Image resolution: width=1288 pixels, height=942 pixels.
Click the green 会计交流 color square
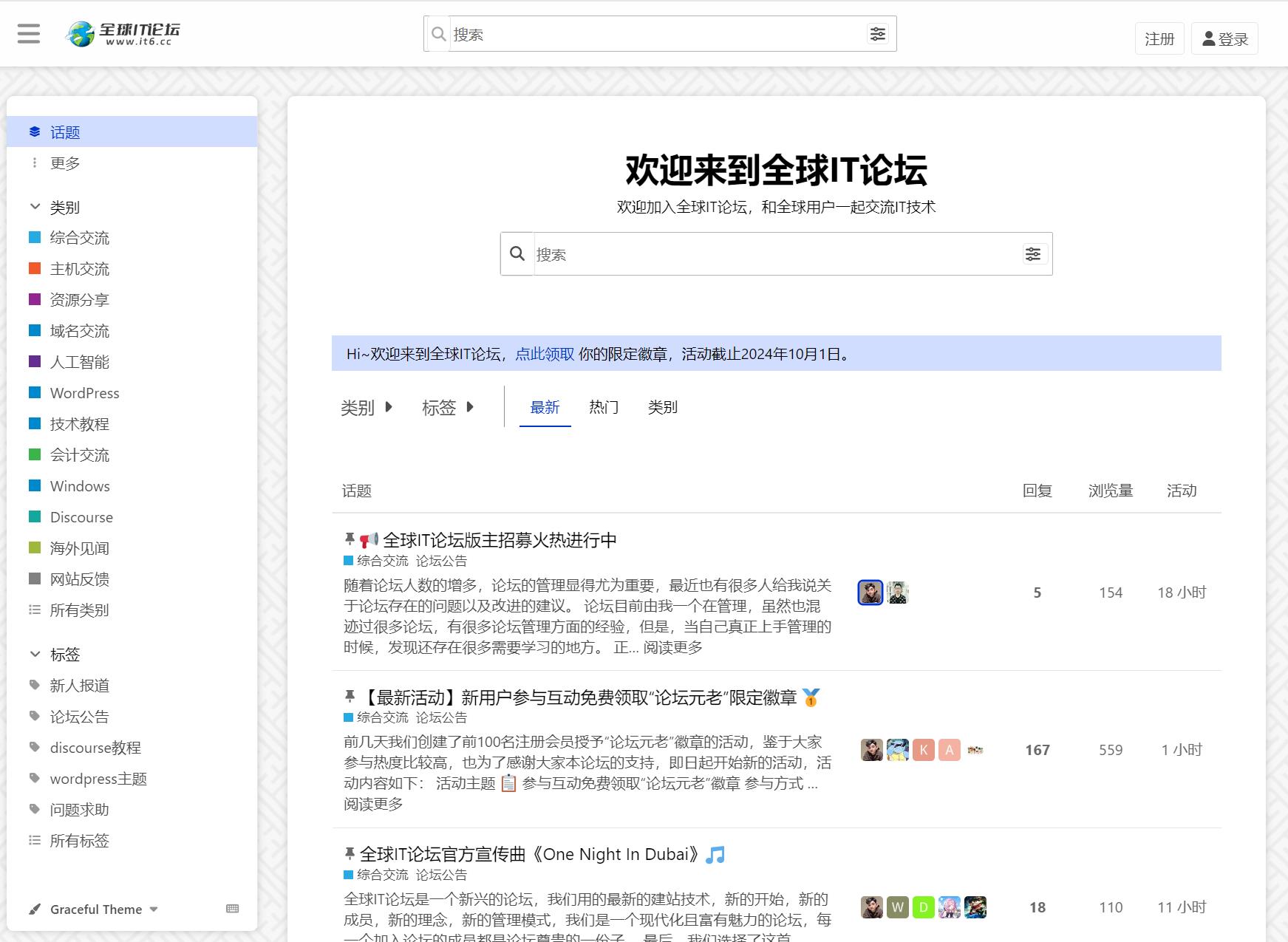[x=34, y=454]
